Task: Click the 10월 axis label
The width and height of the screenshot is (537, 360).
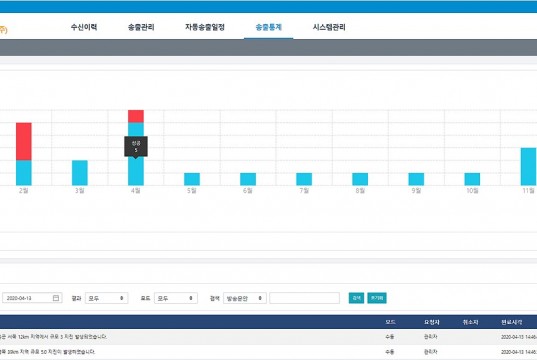Action: point(472,190)
